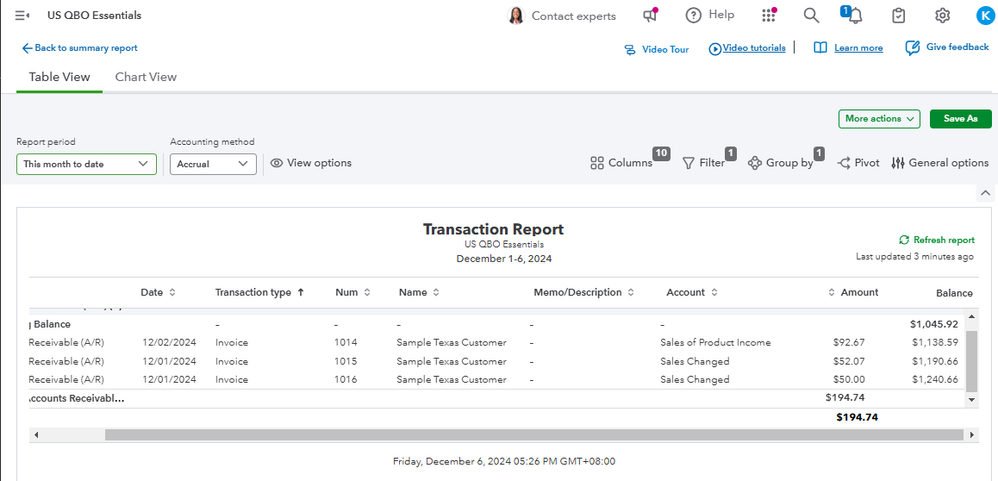This screenshot has height=481, width=998.
Task: Toggle sort on Transaction type column
Action: point(301,292)
